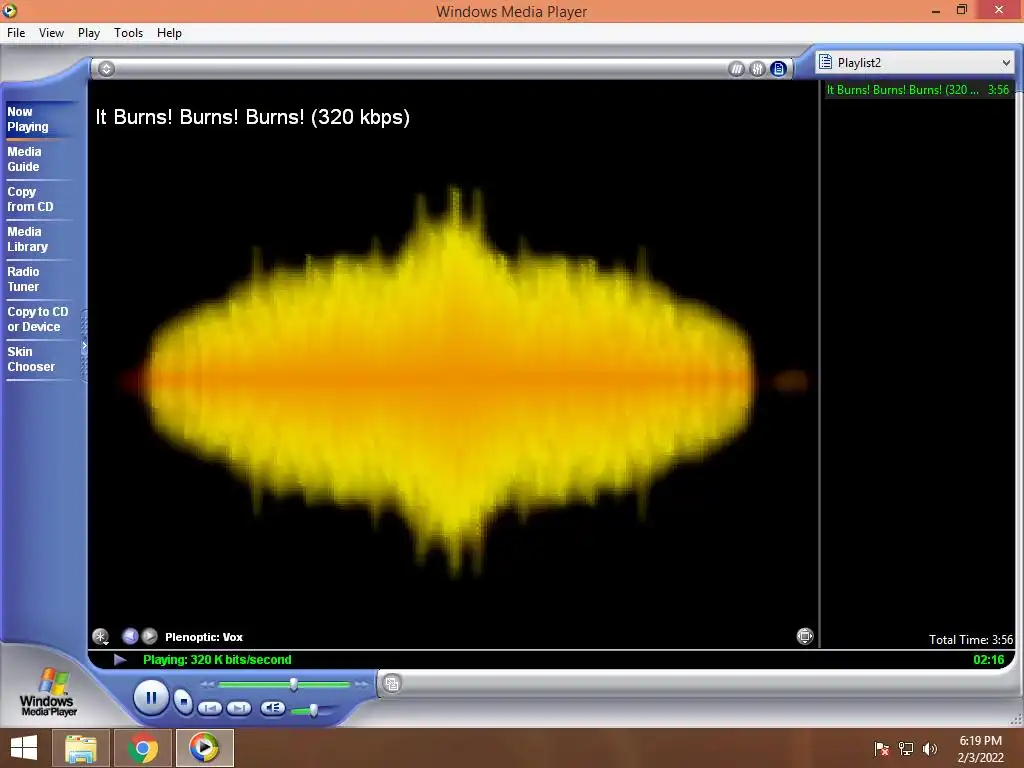Pause playback with the pause button

151,698
